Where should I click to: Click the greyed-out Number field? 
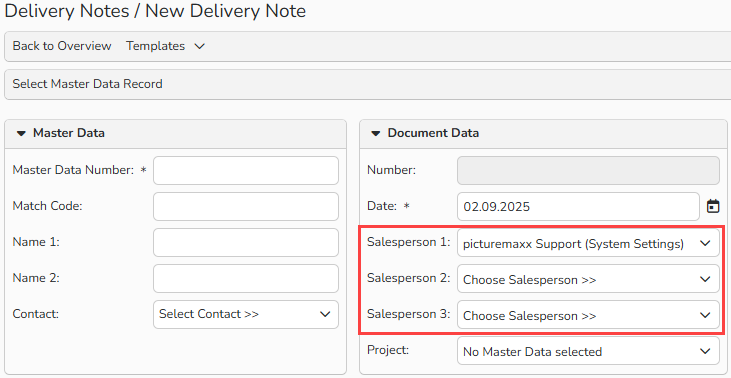[x=588, y=171]
